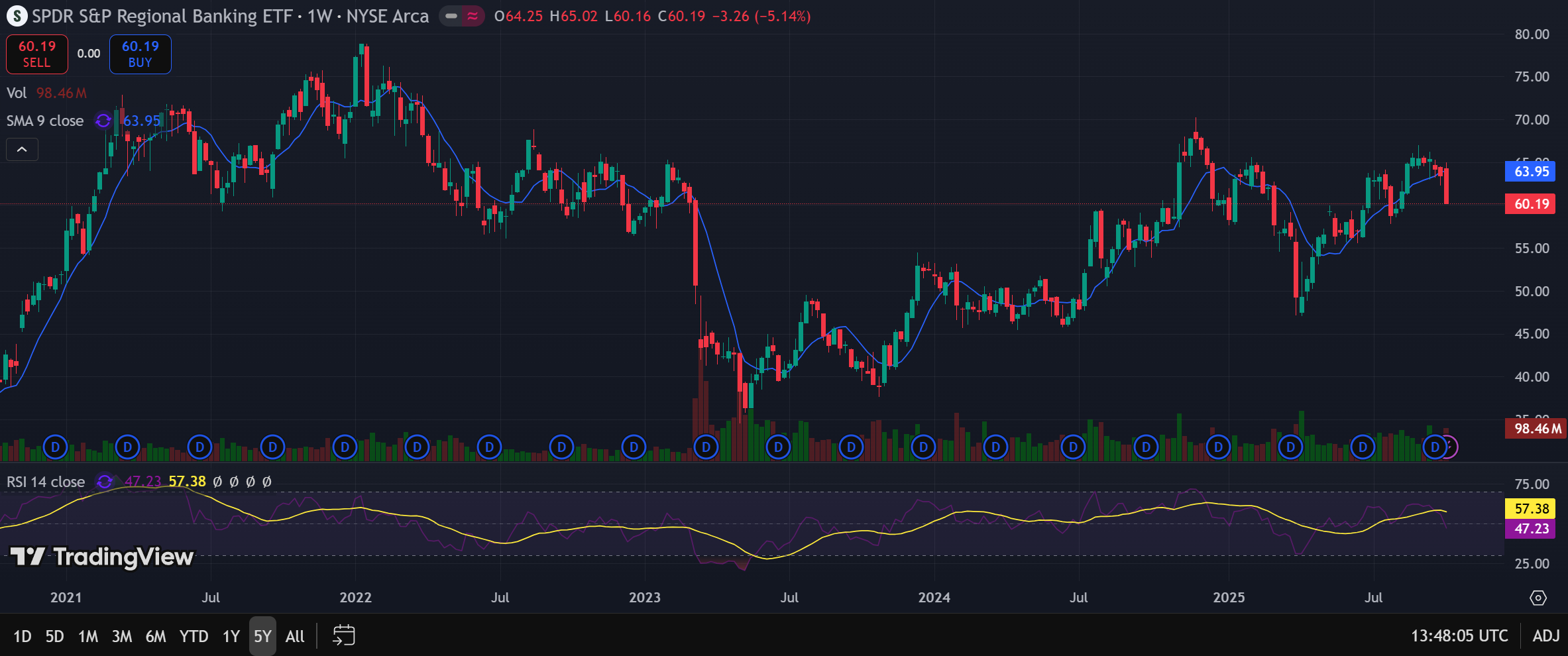This screenshot has height=656, width=1568.
Task: Click the dividend D marker just before the 2025 label
Action: 1218,447
